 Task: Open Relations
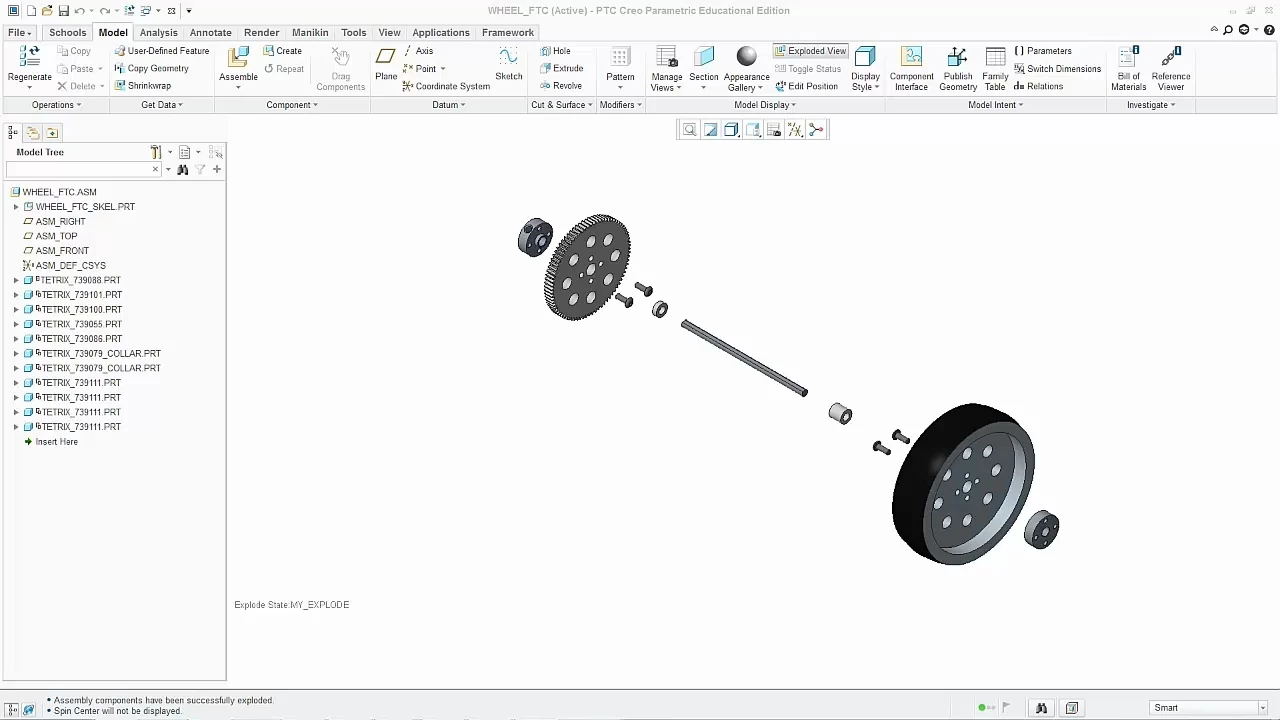click(x=1038, y=86)
